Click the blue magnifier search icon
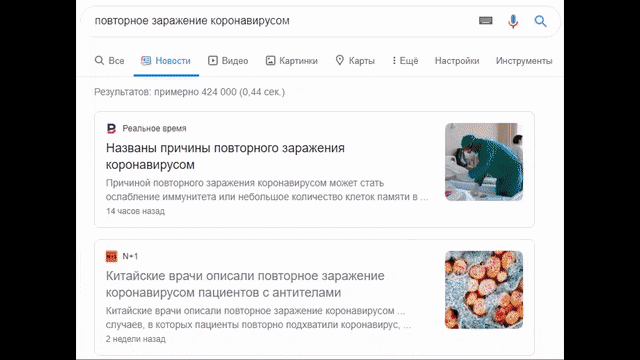This screenshot has height=360, width=640. (x=540, y=21)
